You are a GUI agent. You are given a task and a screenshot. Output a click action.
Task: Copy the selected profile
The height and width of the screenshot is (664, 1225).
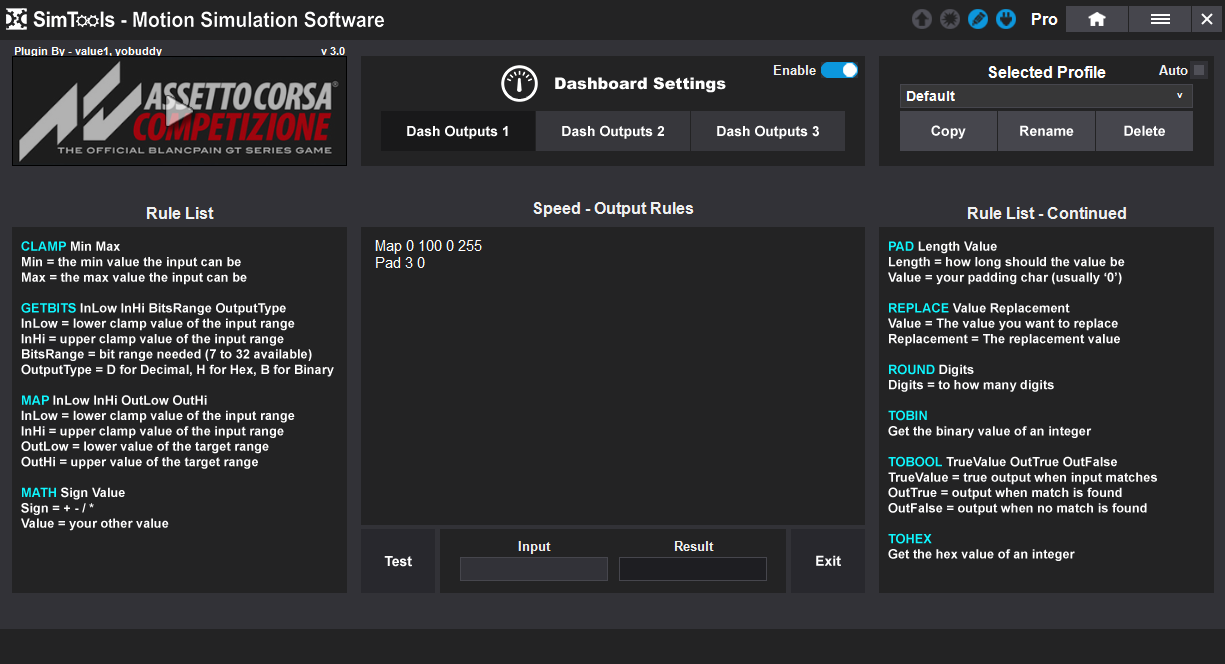tap(947, 131)
